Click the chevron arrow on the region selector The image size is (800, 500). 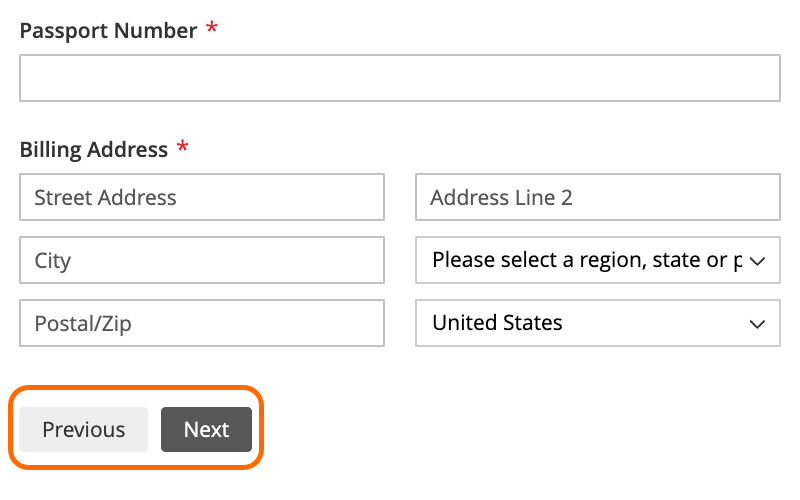pos(757,261)
